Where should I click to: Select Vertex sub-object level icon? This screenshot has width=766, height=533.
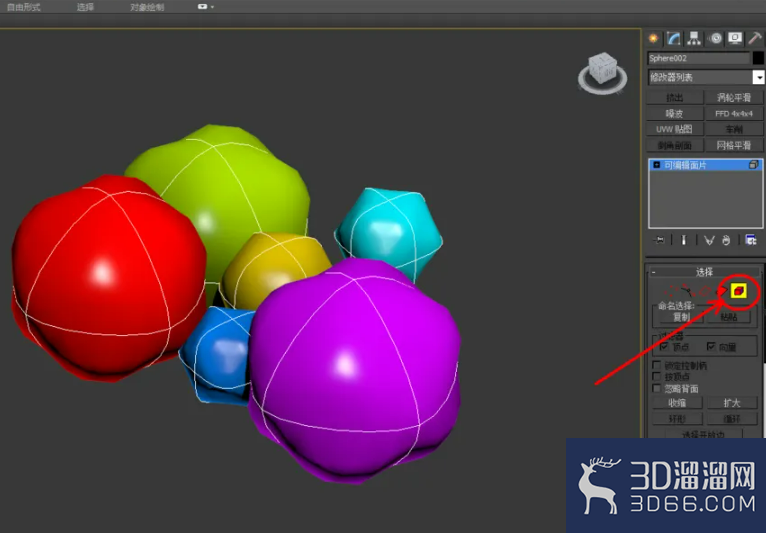coord(673,291)
